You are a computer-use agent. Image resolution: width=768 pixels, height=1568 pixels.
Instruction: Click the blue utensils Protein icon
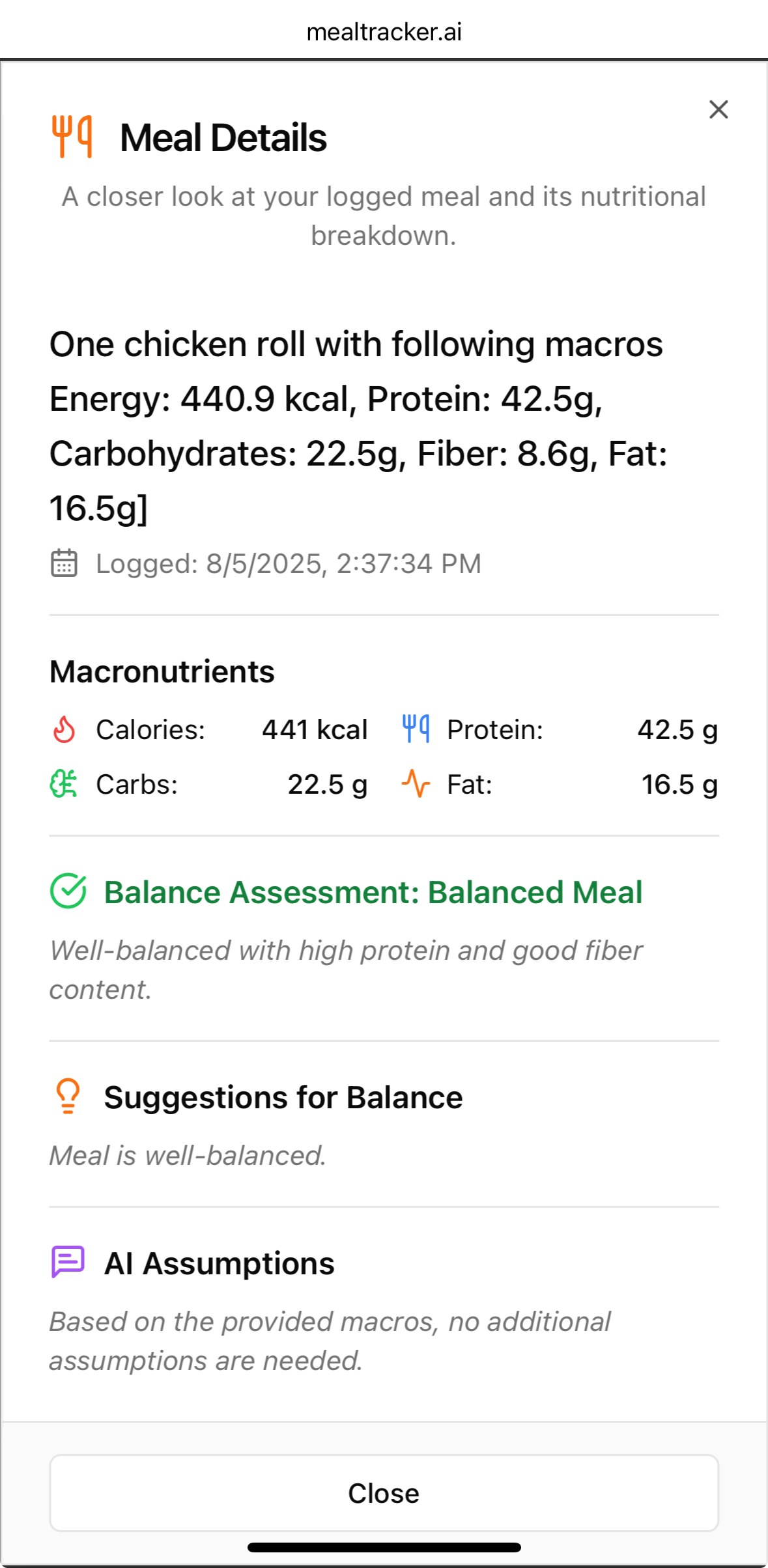point(416,729)
